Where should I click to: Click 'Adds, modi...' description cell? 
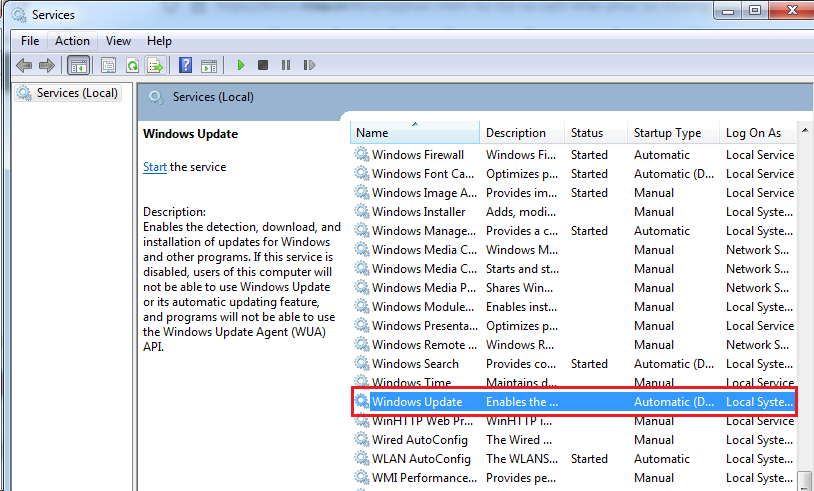[x=521, y=212]
